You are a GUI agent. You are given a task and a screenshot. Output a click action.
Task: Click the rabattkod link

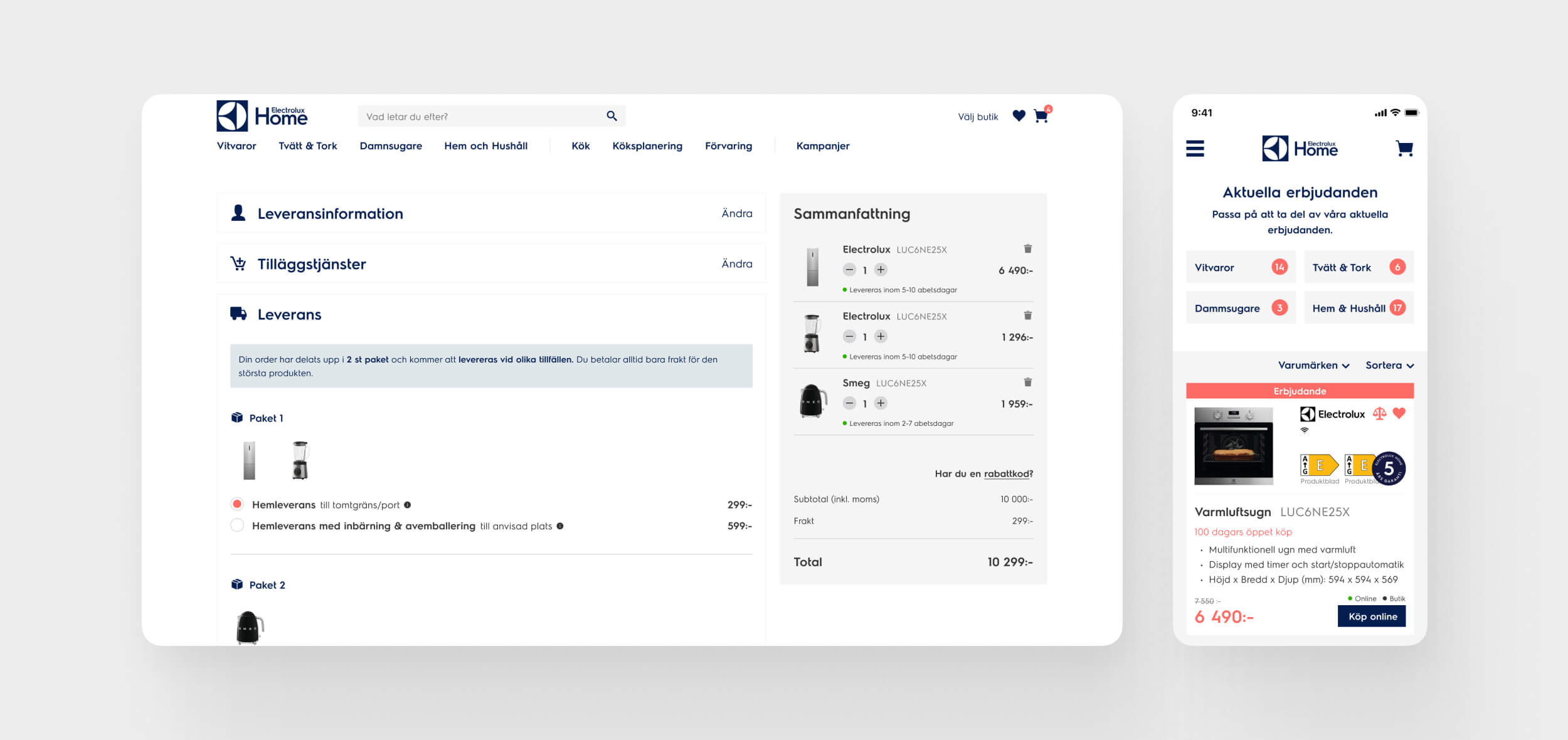point(1007,473)
